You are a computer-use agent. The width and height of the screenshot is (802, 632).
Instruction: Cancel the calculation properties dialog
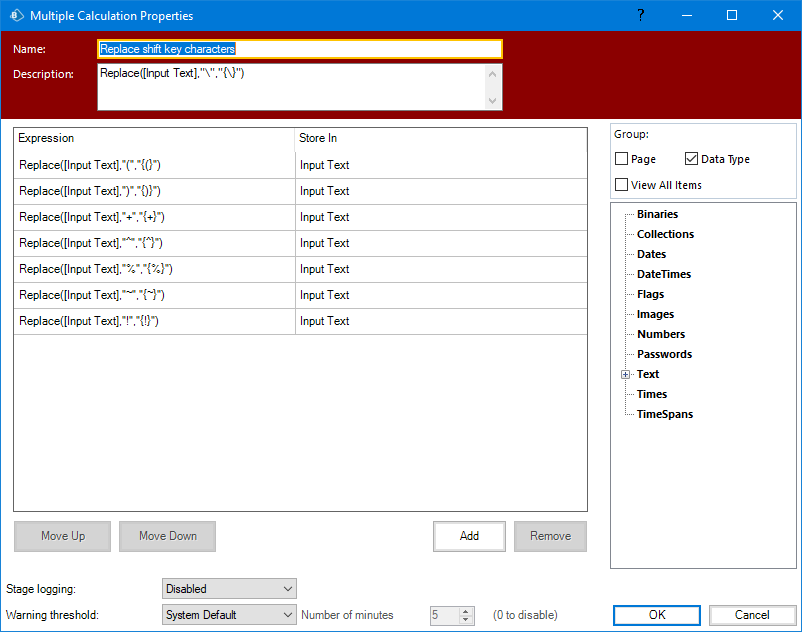point(752,615)
